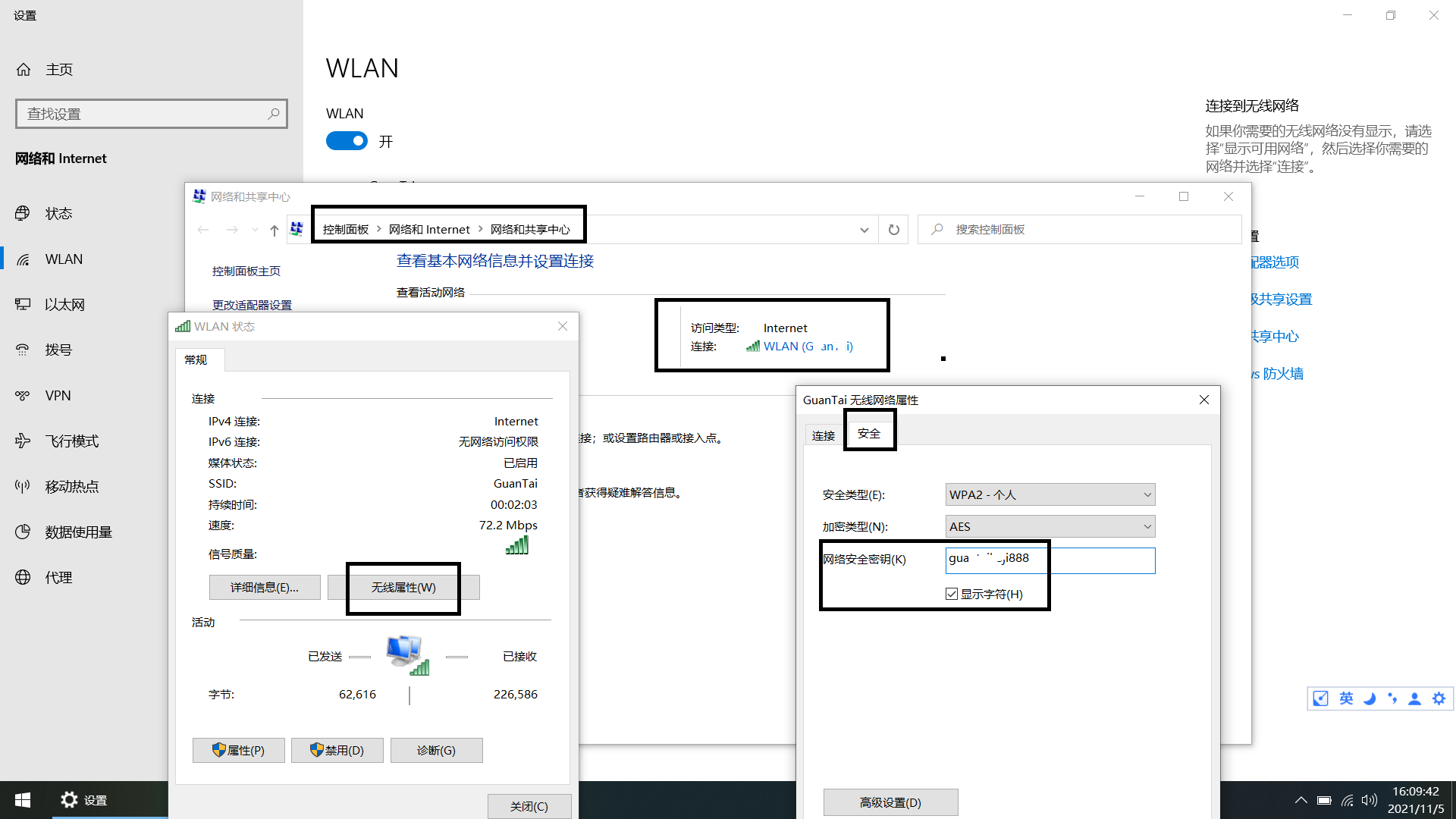Uncheck 显示字符 show characters checkbox
Viewport: 1456px width, 819px height.
click(x=952, y=594)
